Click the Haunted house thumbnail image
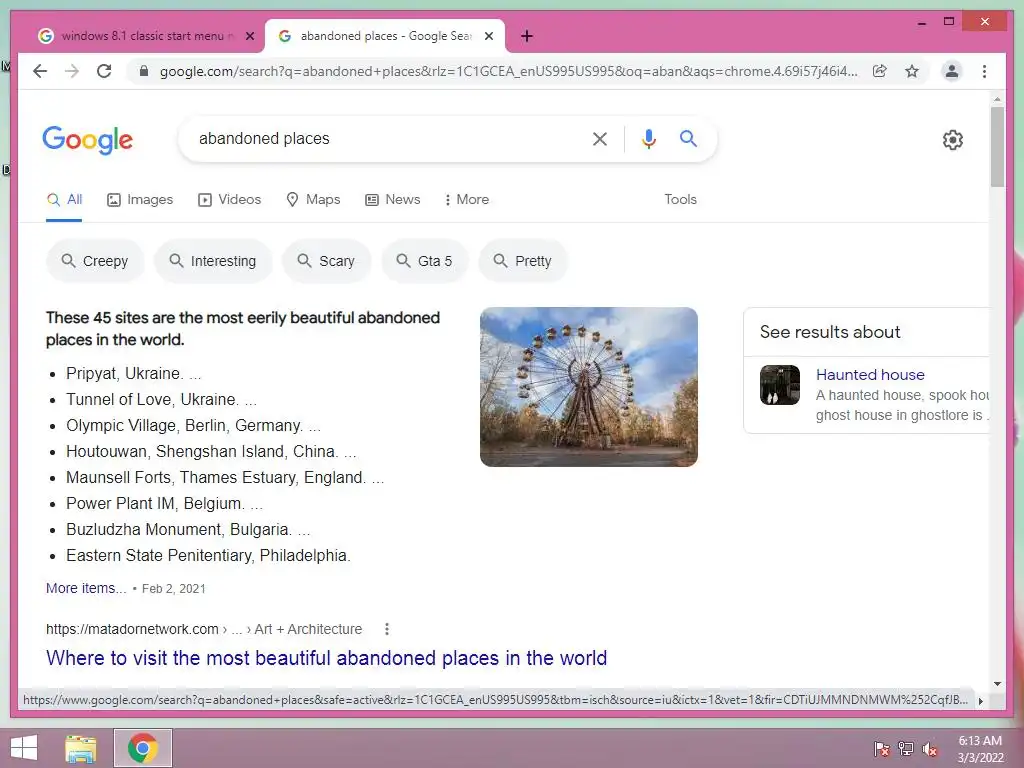Screen dimensions: 1024x768 pyautogui.click(x=780, y=385)
